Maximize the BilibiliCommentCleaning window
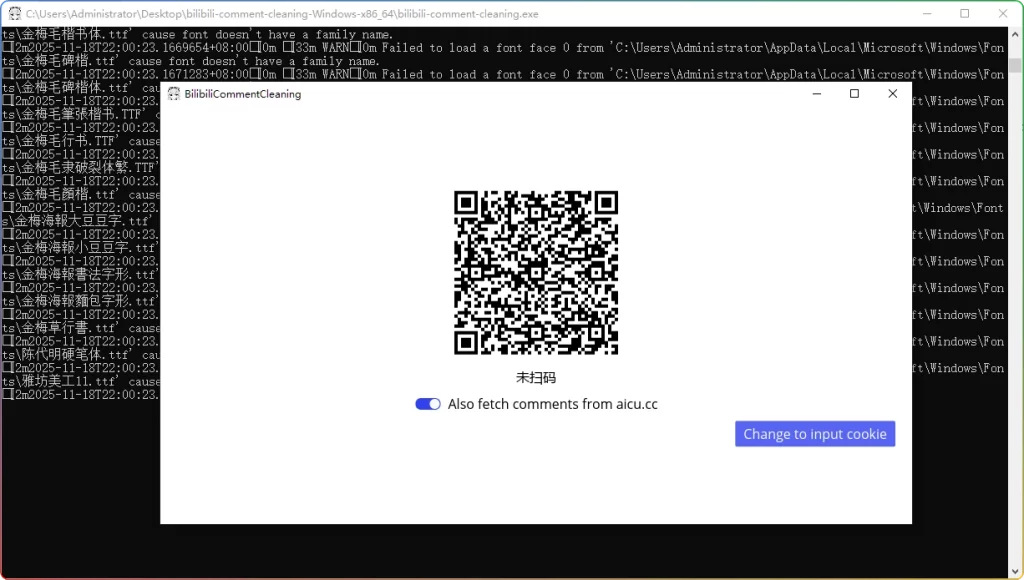Viewport: 1024px width, 580px height. (854, 93)
